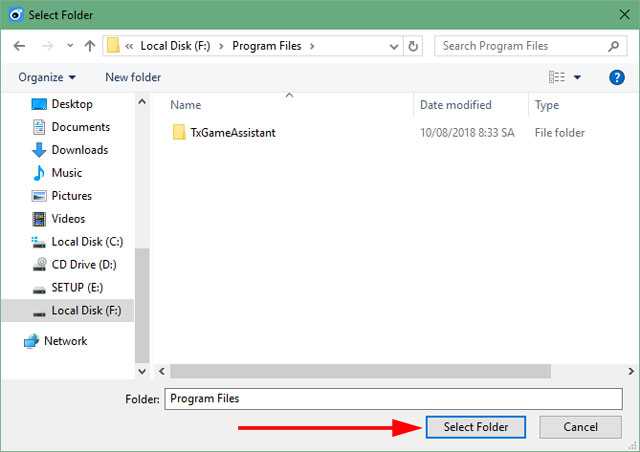Click sidebar scrollbar down arrow
Screen dimensions: 640x452
point(142,371)
